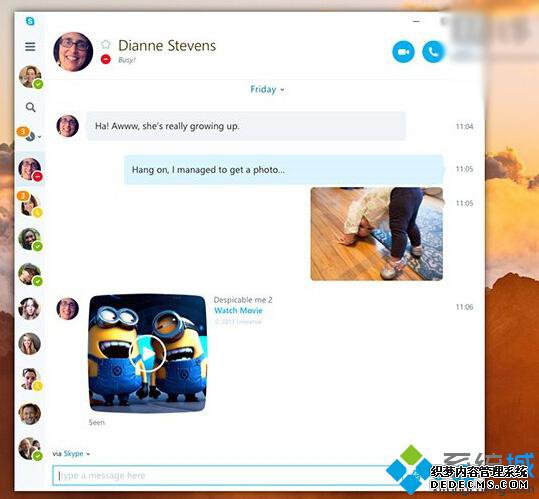This screenshot has height=499, width=539.
Task: Select sidebar contact with red busy badge
Action: (30, 169)
